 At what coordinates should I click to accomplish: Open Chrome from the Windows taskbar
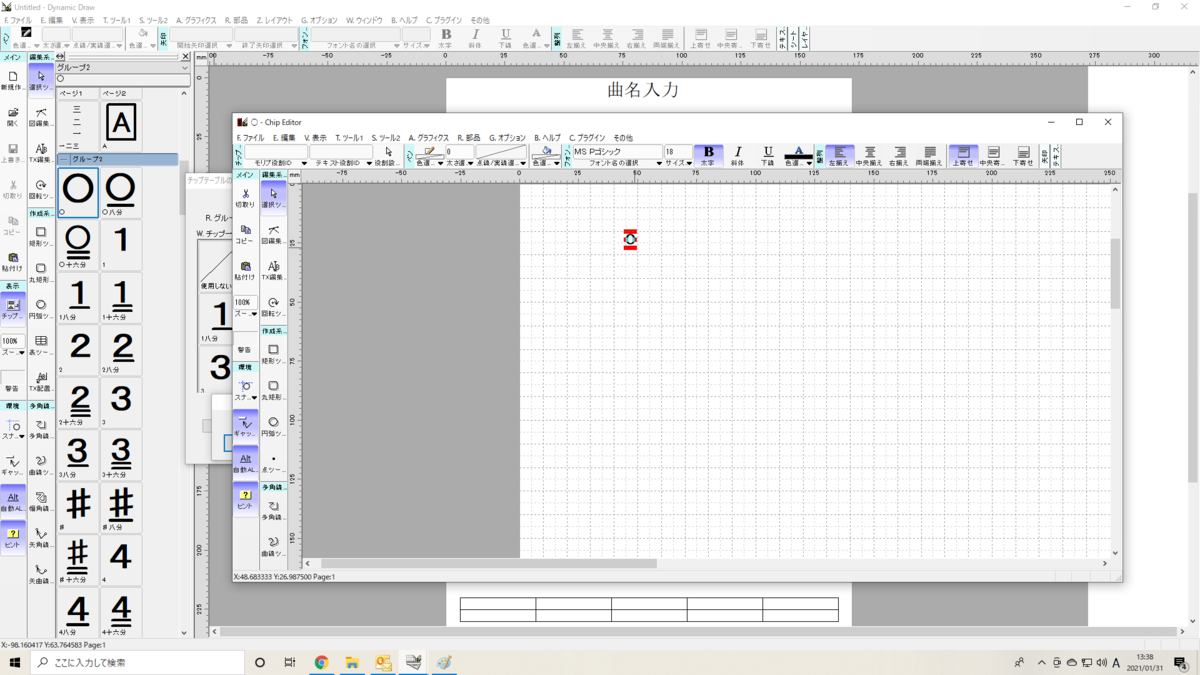321,662
